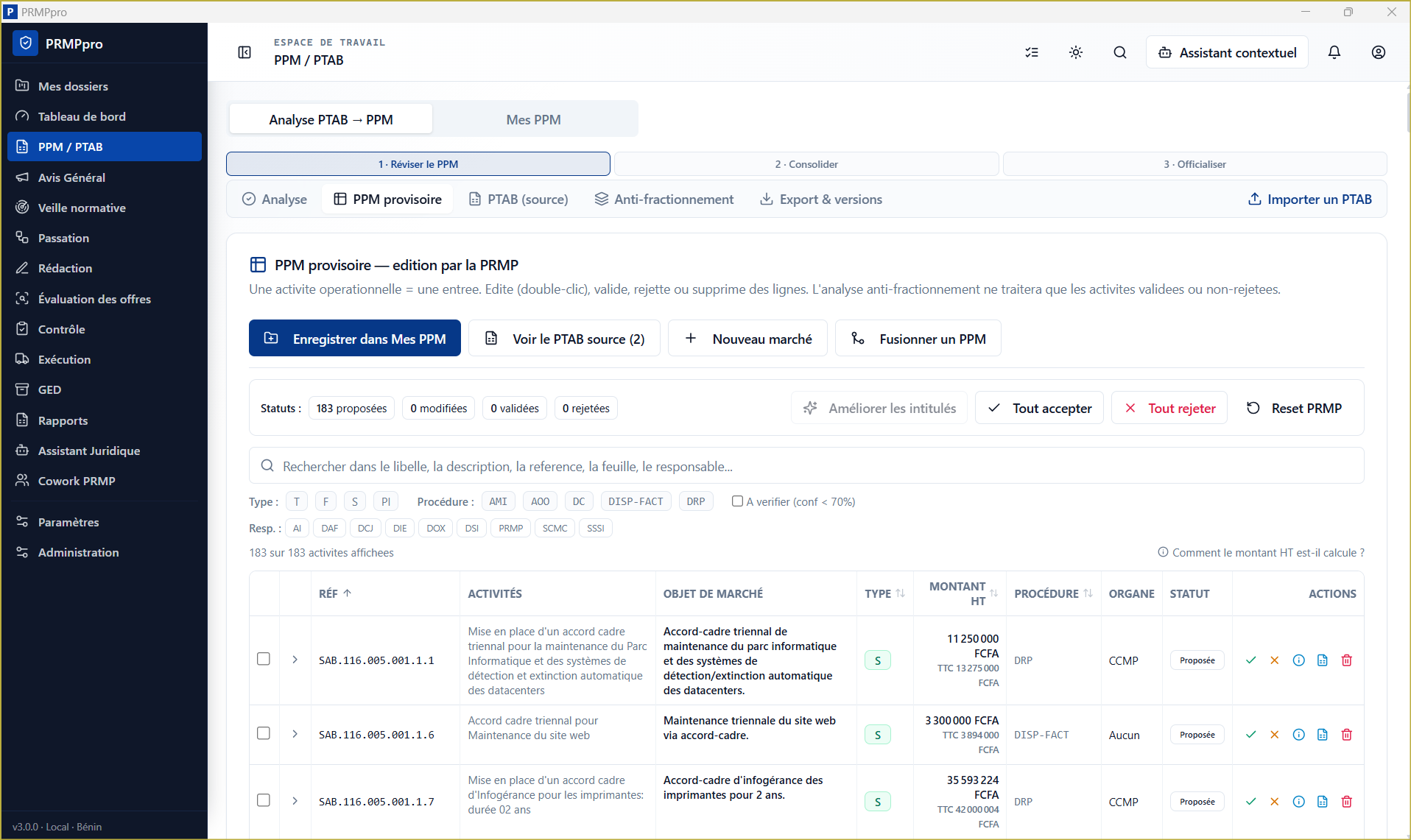This screenshot has width=1411, height=840.
Task: Show info for row SAB.116.005.001.1.6
Action: click(x=1299, y=735)
